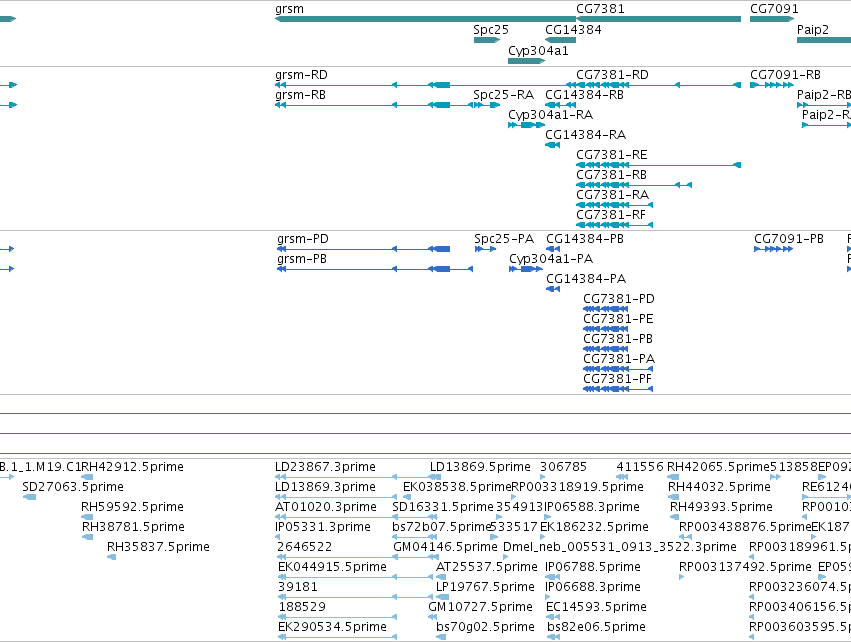Click the RH49393.5prime EST

(x=676, y=517)
